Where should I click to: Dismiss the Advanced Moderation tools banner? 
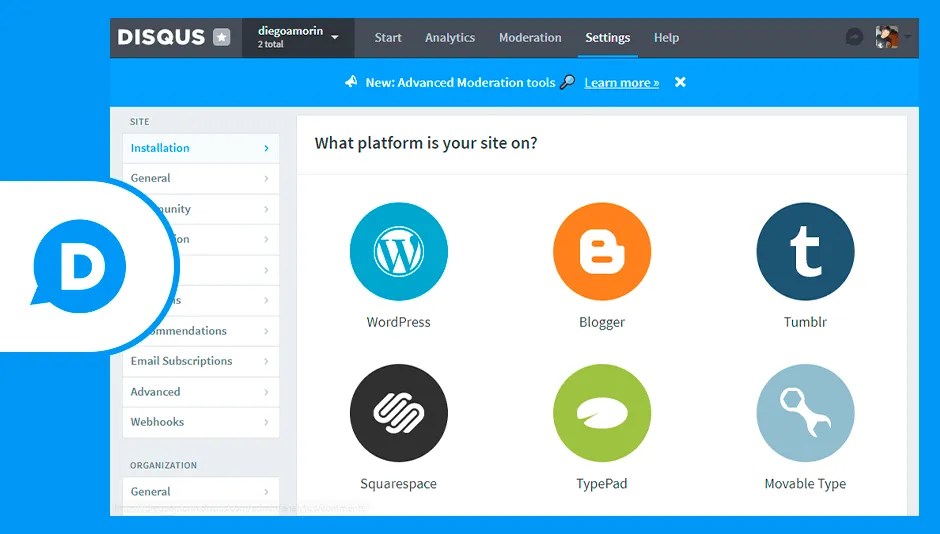[x=680, y=82]
